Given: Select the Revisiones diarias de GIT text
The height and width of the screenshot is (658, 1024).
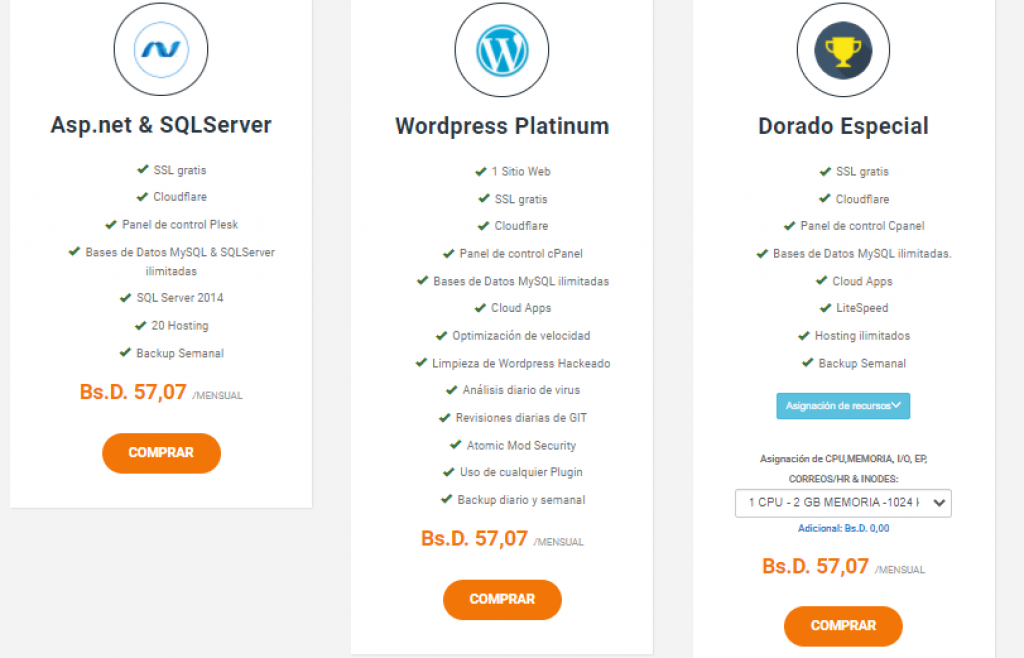Looking at the screenshot, I should (521, 418).
